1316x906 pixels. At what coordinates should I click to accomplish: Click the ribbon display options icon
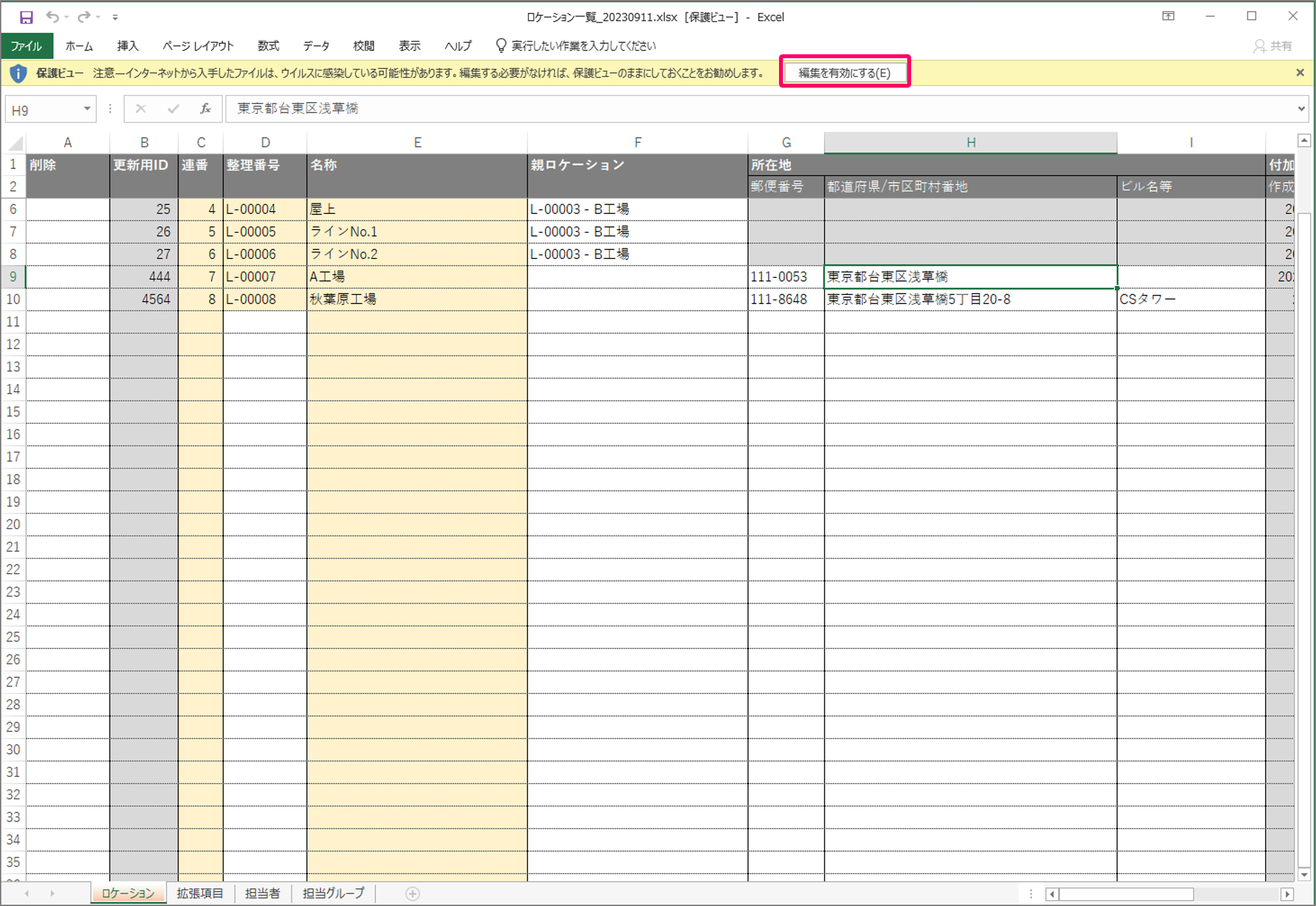(1168, 16)
